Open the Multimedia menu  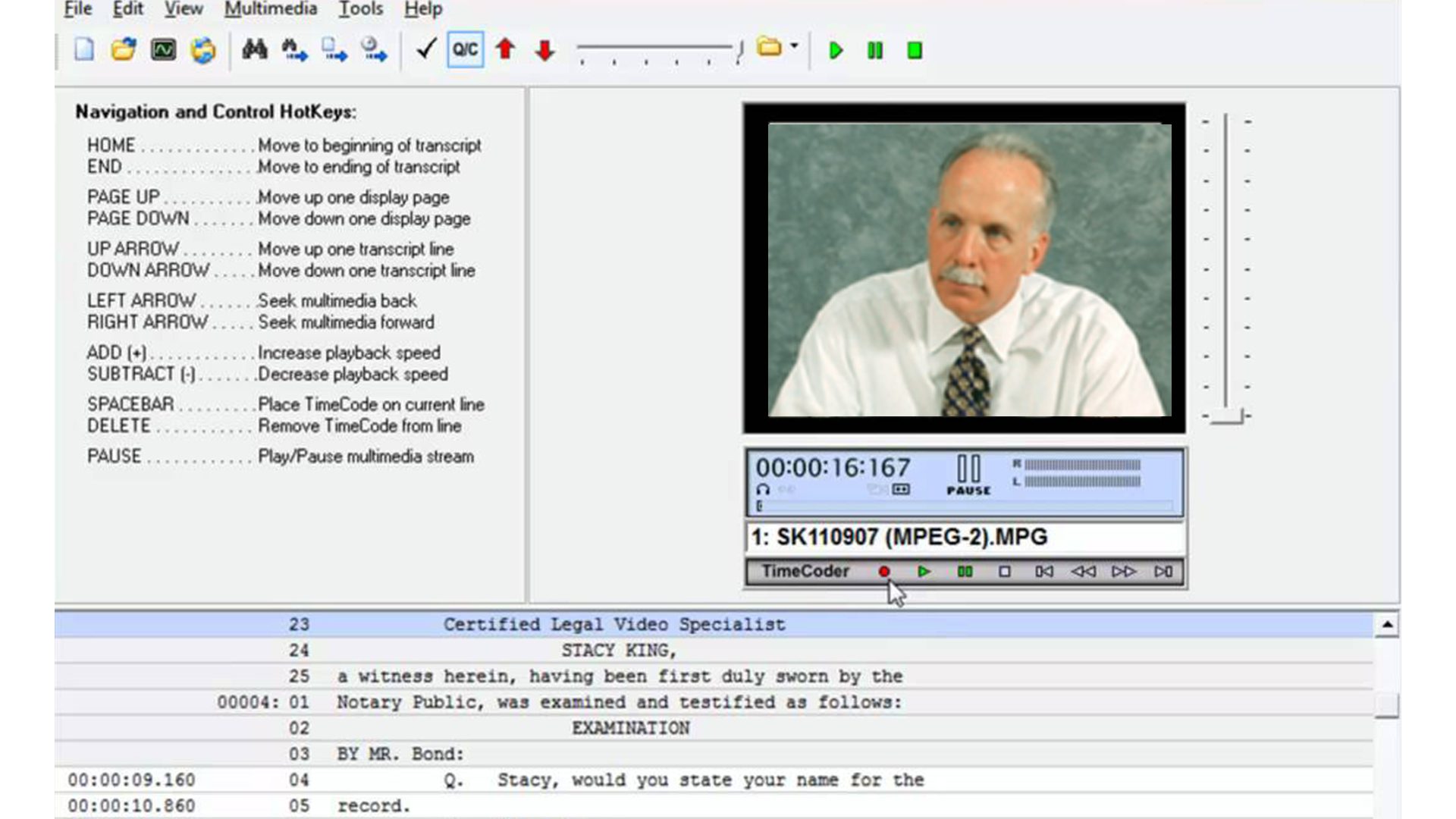[x=270, y=9]
